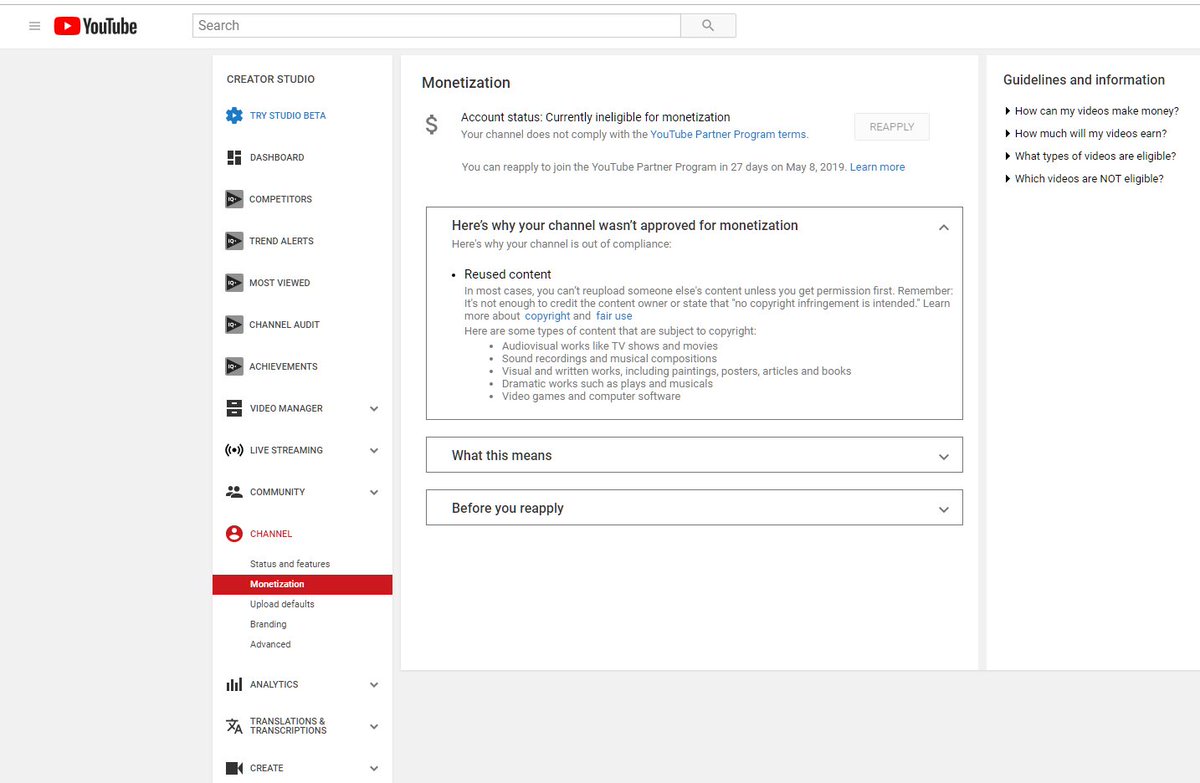
Task: Expand Which videos are NOT eligible
Action: click(1084, 179)
